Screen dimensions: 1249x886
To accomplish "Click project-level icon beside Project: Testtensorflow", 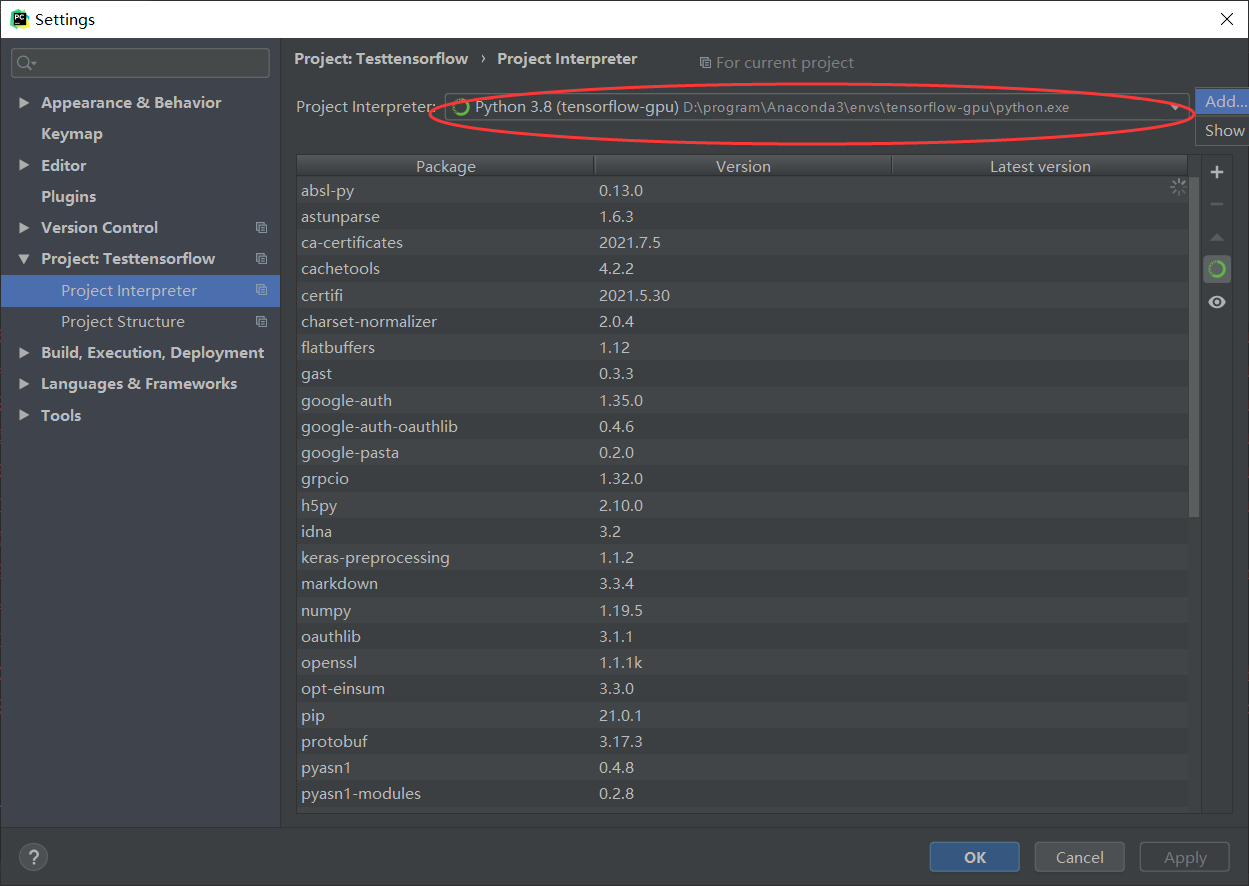I will [x=262, y=259].
